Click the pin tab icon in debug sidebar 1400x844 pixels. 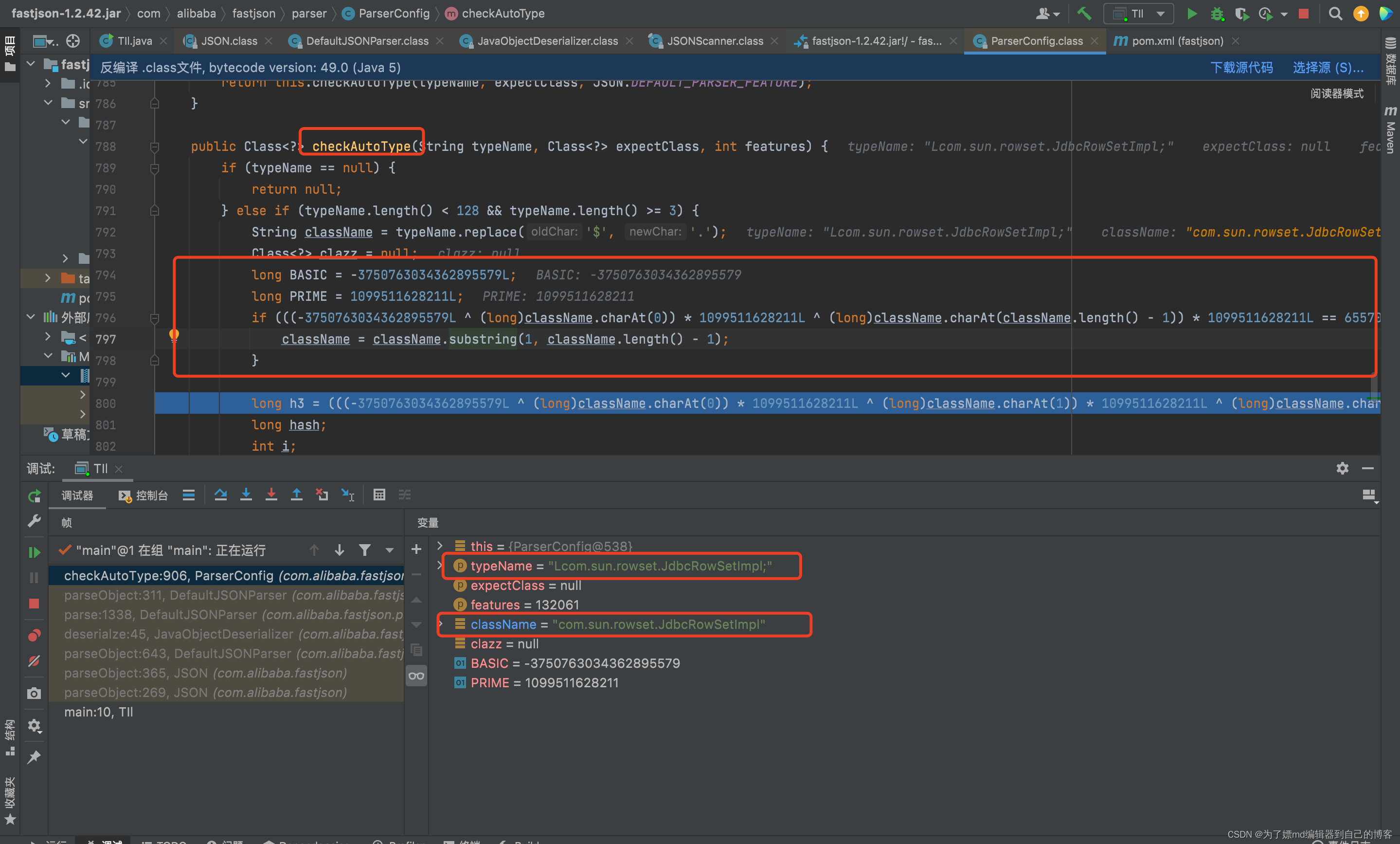[34, 756]
